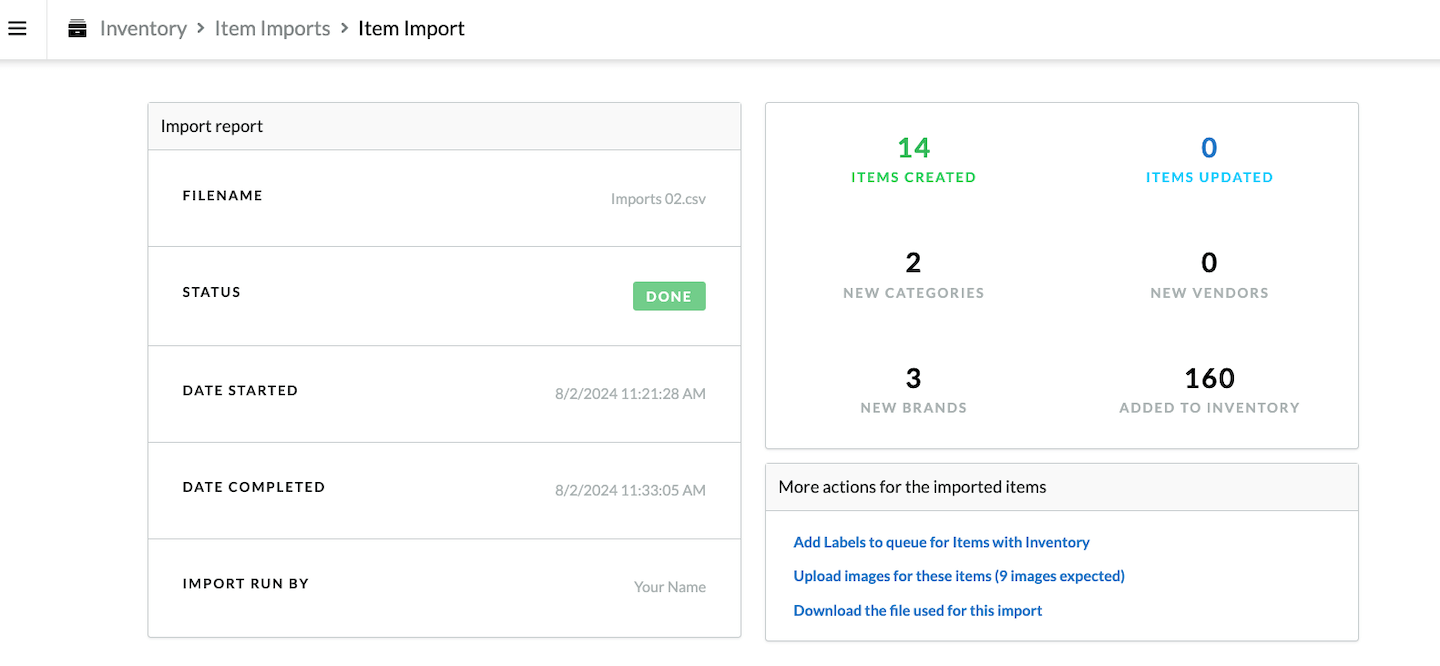Click the STATUS field label
Image resolution: width=1440 pixels, height=666 pixels.
[x=211, y=293]
